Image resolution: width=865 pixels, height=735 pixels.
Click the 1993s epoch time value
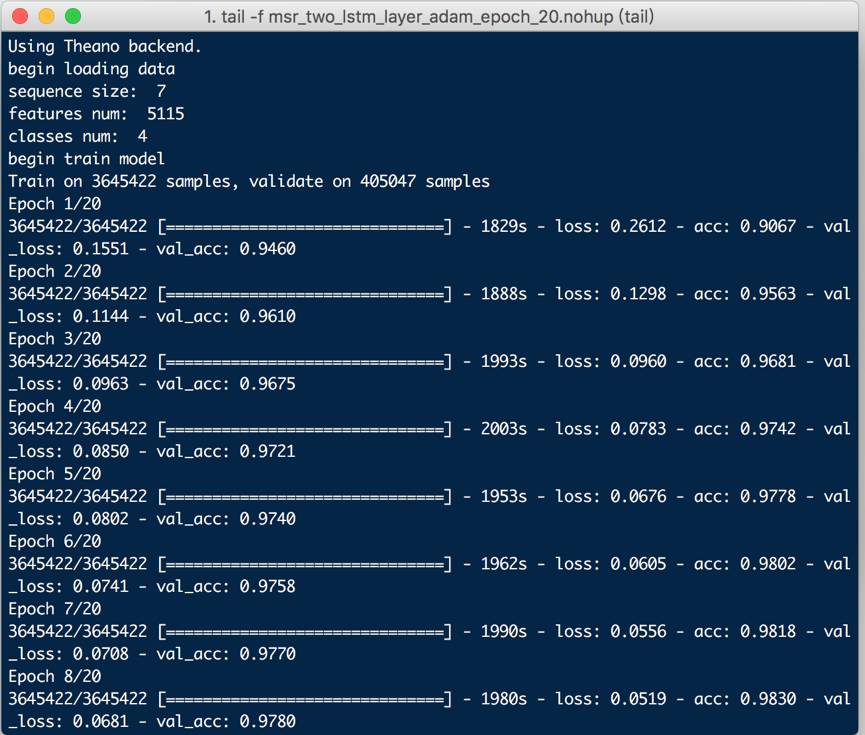pyautogui.click(x=504, y=361)
